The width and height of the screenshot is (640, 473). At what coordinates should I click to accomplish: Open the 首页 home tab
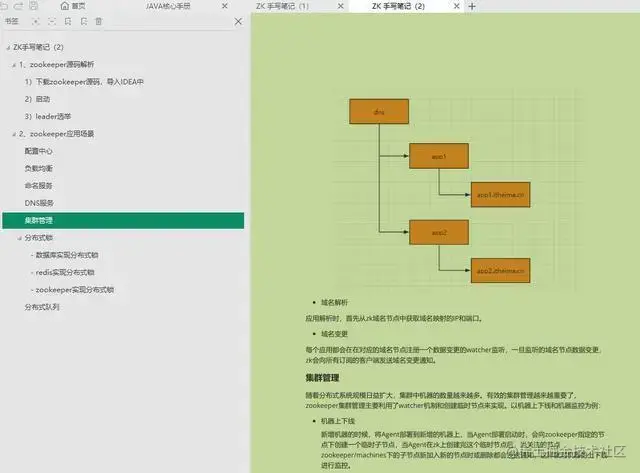73,6
